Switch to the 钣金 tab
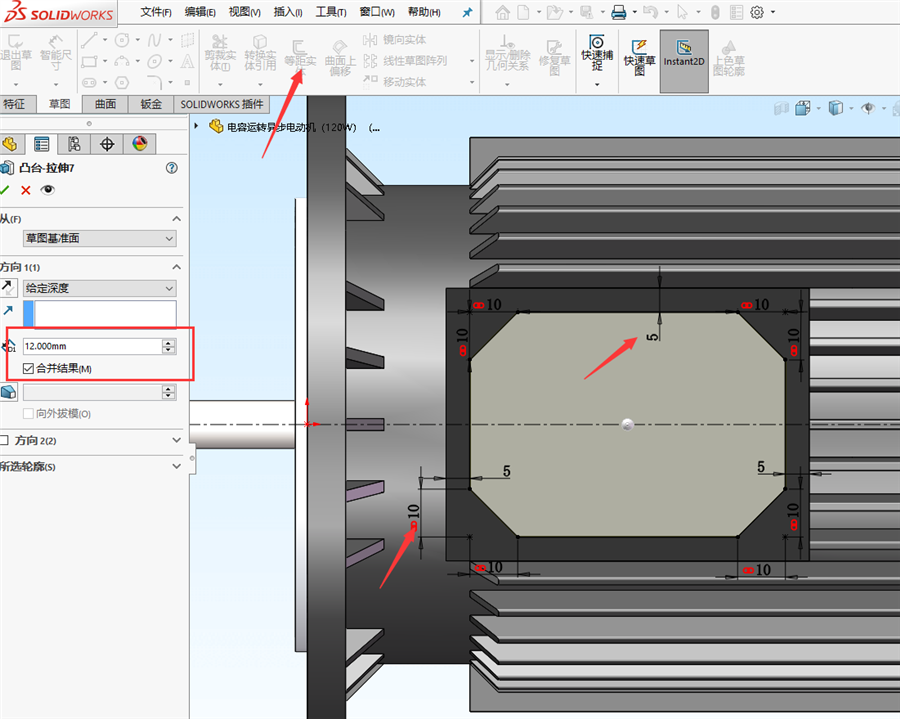The height and width of the screenshot is (719, 900). (x=151, y=104)
